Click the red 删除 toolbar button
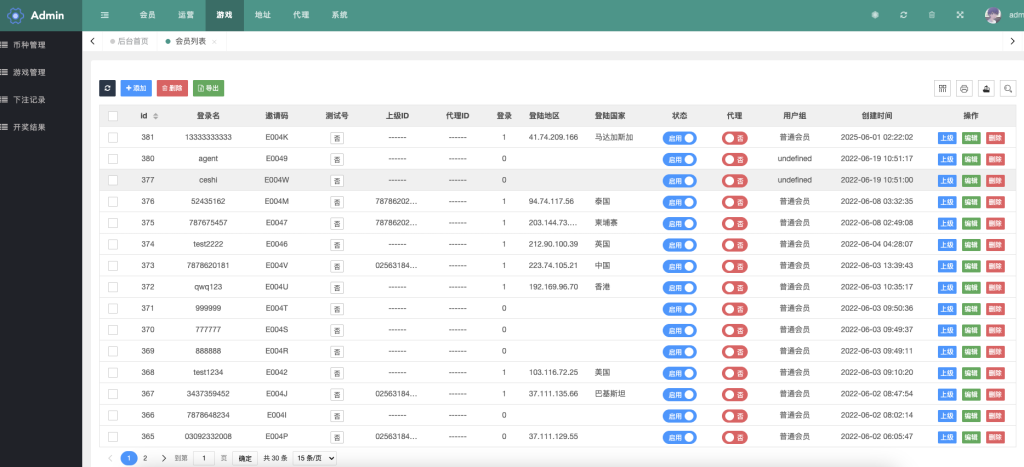Image resolution: width=1024 pixels, height=467 pixels. point(172,88)
